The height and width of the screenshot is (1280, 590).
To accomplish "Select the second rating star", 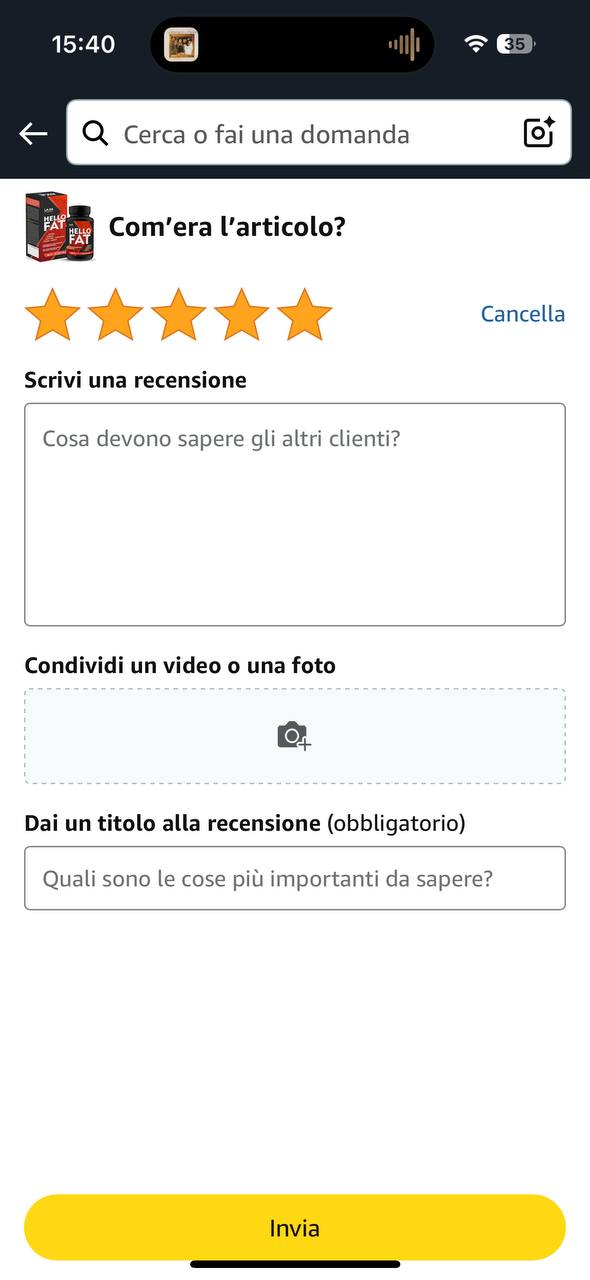I will click(115, 314).
